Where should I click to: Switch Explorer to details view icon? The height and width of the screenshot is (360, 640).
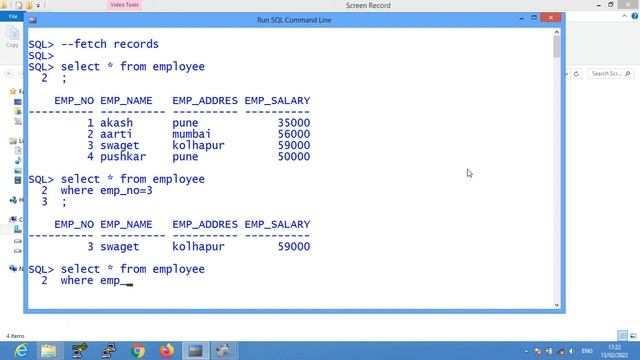[x=622, y=336]
